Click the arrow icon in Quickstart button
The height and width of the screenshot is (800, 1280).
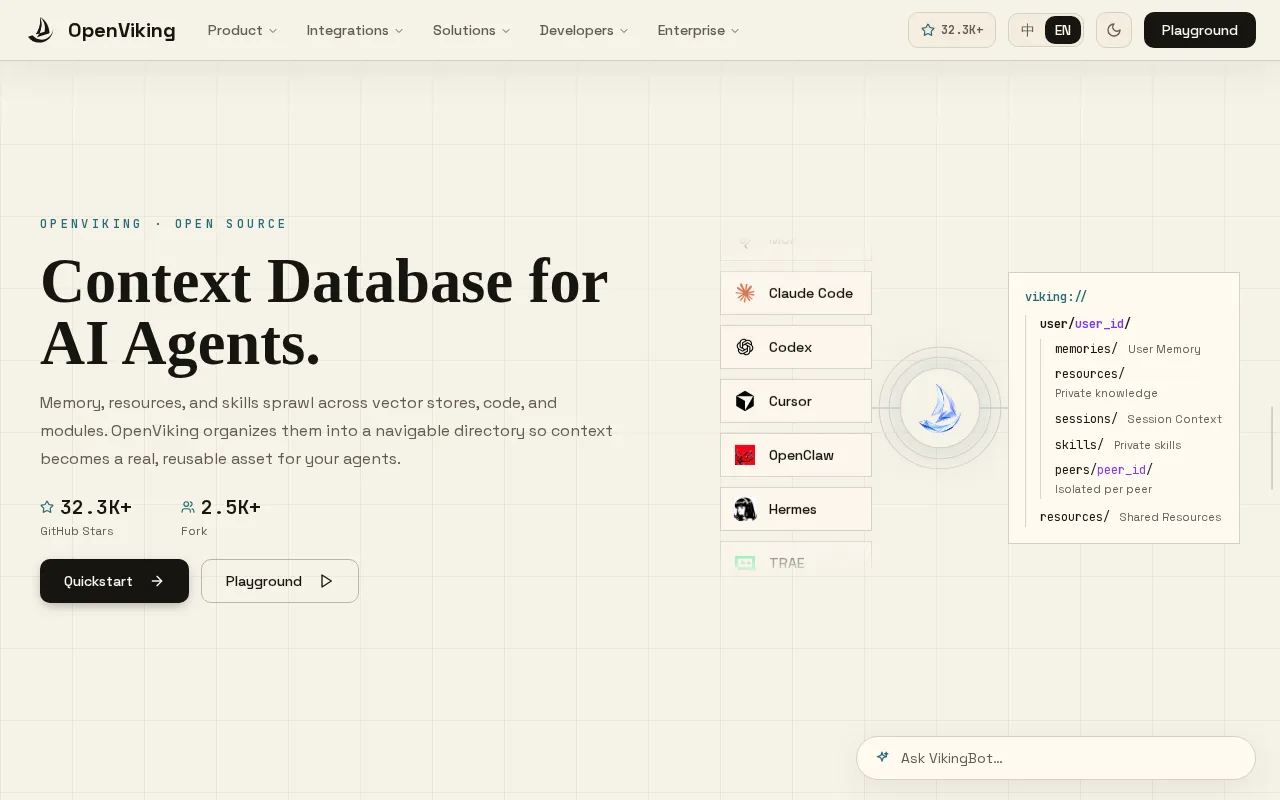coord(157,581)
